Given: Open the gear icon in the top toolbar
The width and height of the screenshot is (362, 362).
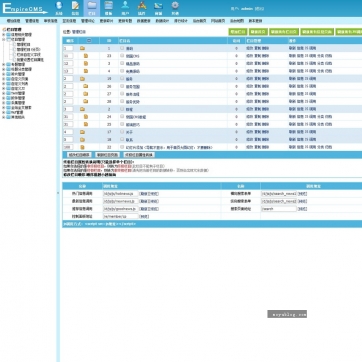Looking at the screenshot, I should (x=175, y=6).
